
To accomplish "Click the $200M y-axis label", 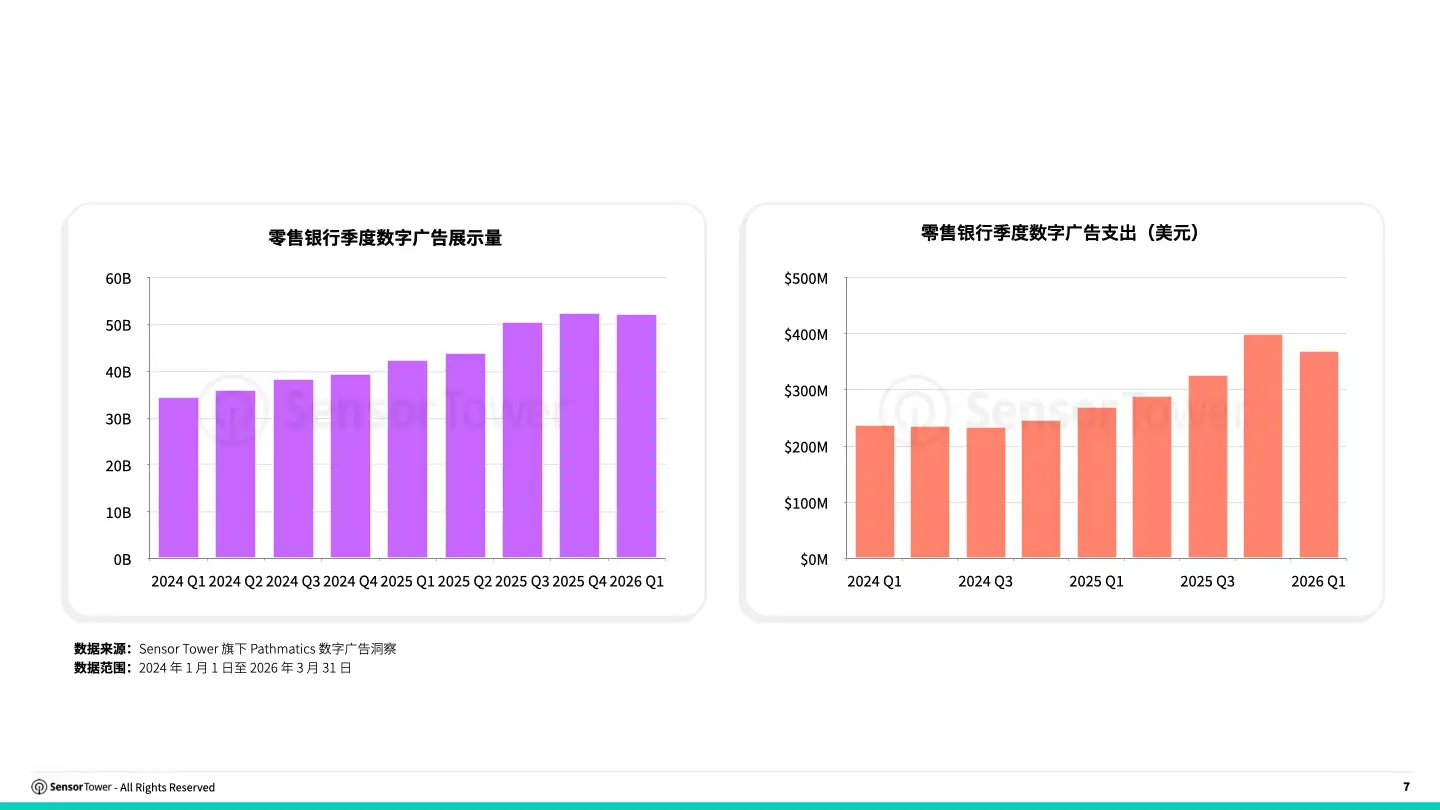I will pos(807,447).
